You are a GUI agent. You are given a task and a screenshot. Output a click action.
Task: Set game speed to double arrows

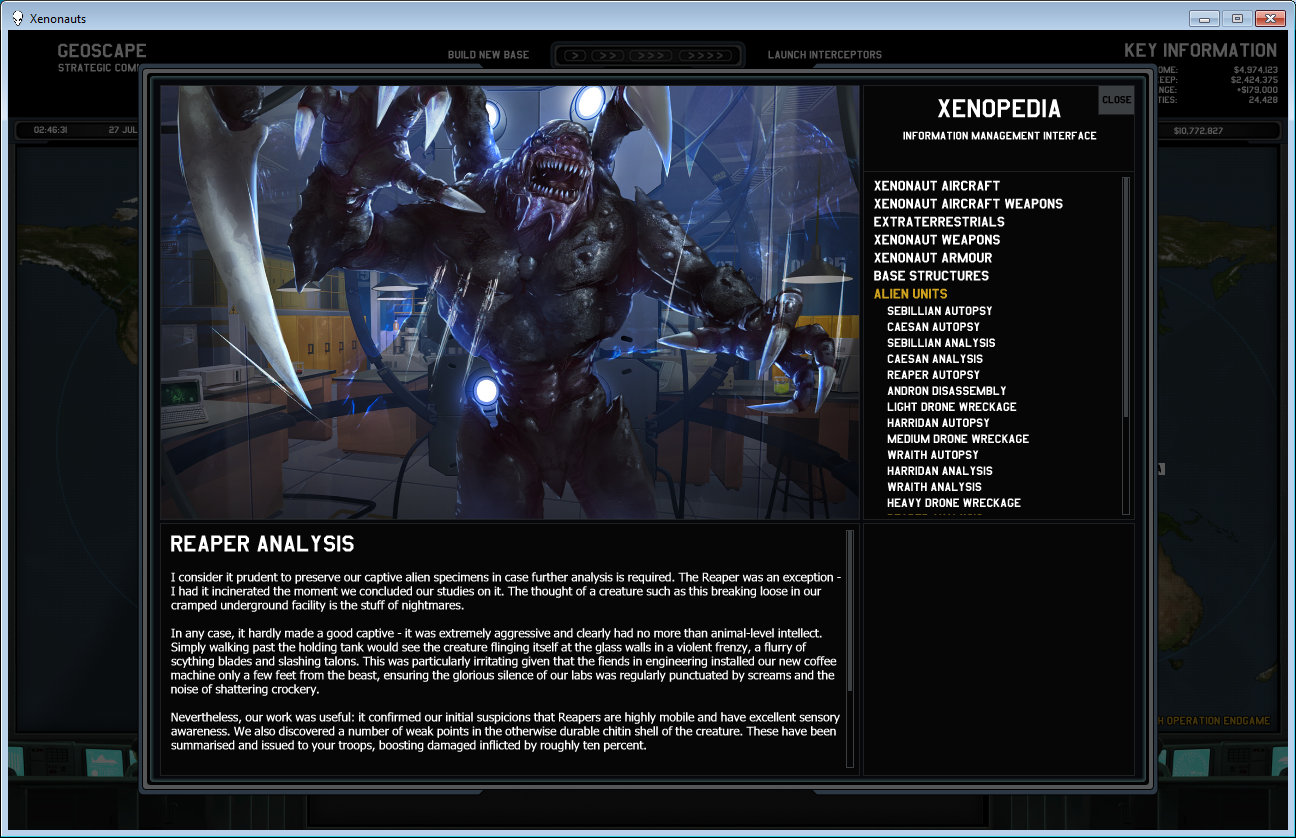[608, 55]
